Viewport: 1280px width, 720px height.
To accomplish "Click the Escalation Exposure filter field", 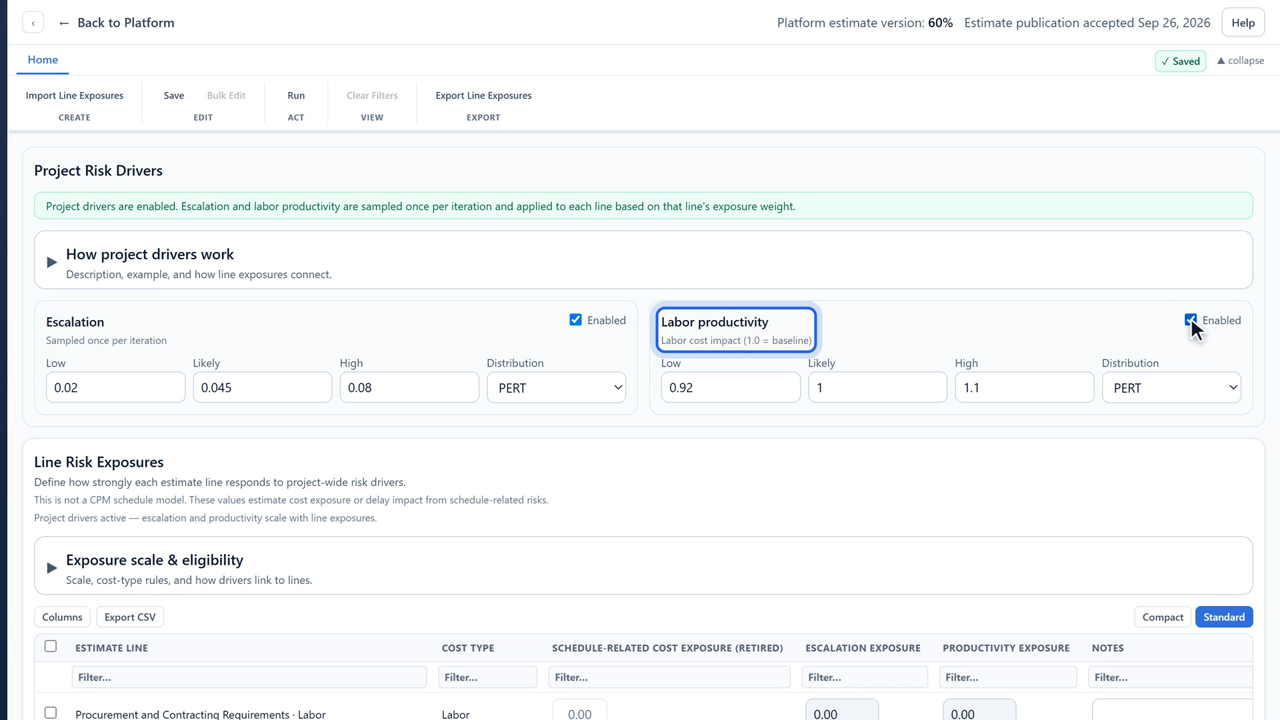I will tap(866, 677).
